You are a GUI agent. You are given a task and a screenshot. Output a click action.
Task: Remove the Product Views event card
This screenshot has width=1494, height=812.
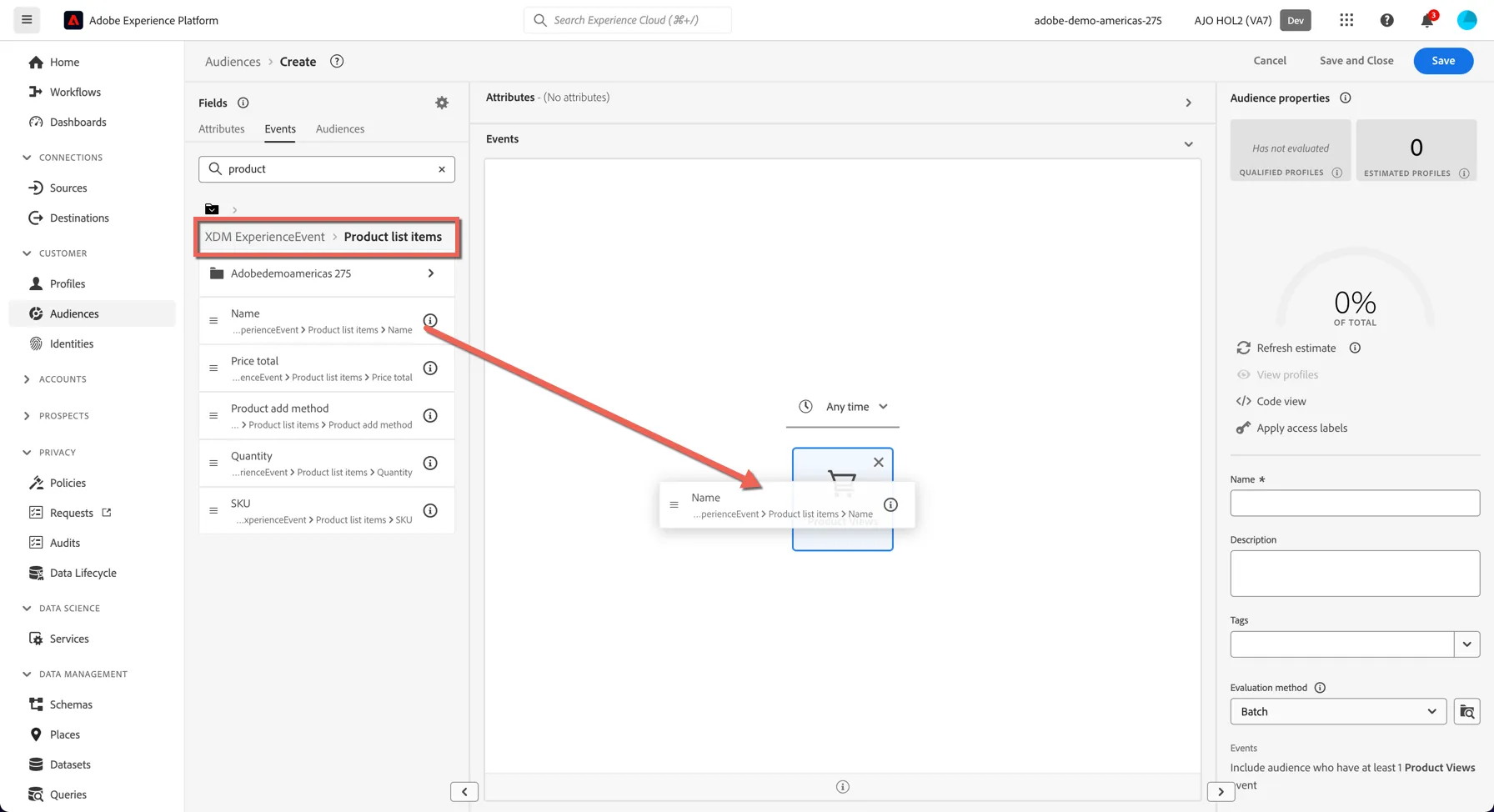click(878, 462)
